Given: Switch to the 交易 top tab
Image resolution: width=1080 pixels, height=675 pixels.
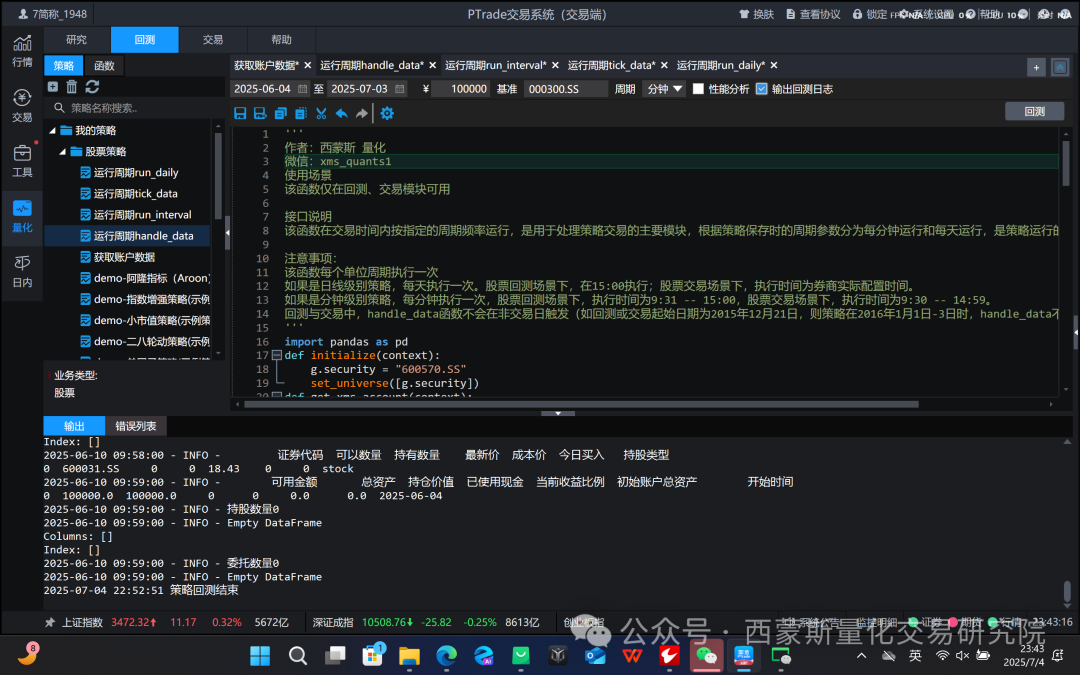Looking at the screenshot, I should click(x=213, y=40).
